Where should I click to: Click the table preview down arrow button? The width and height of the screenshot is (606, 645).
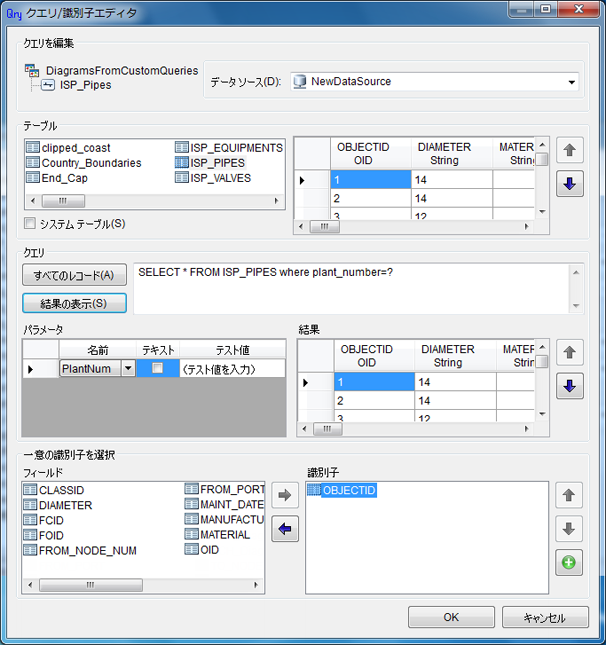coord(570,186)
